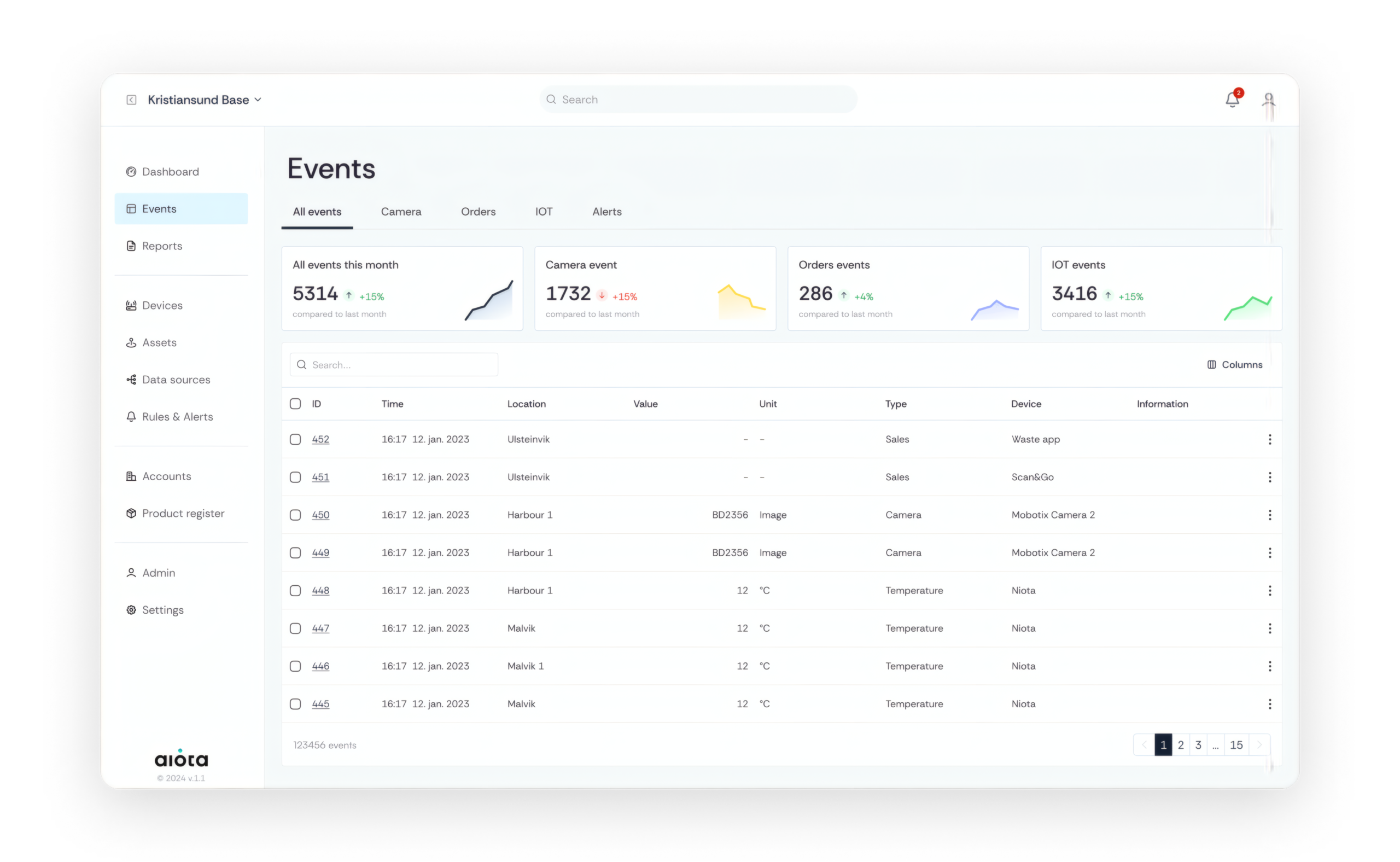The height and width of the screenshot is (862, 1400).
Task: Collapse sidebar with the top-left arrow icon
Action: [131, 100]
